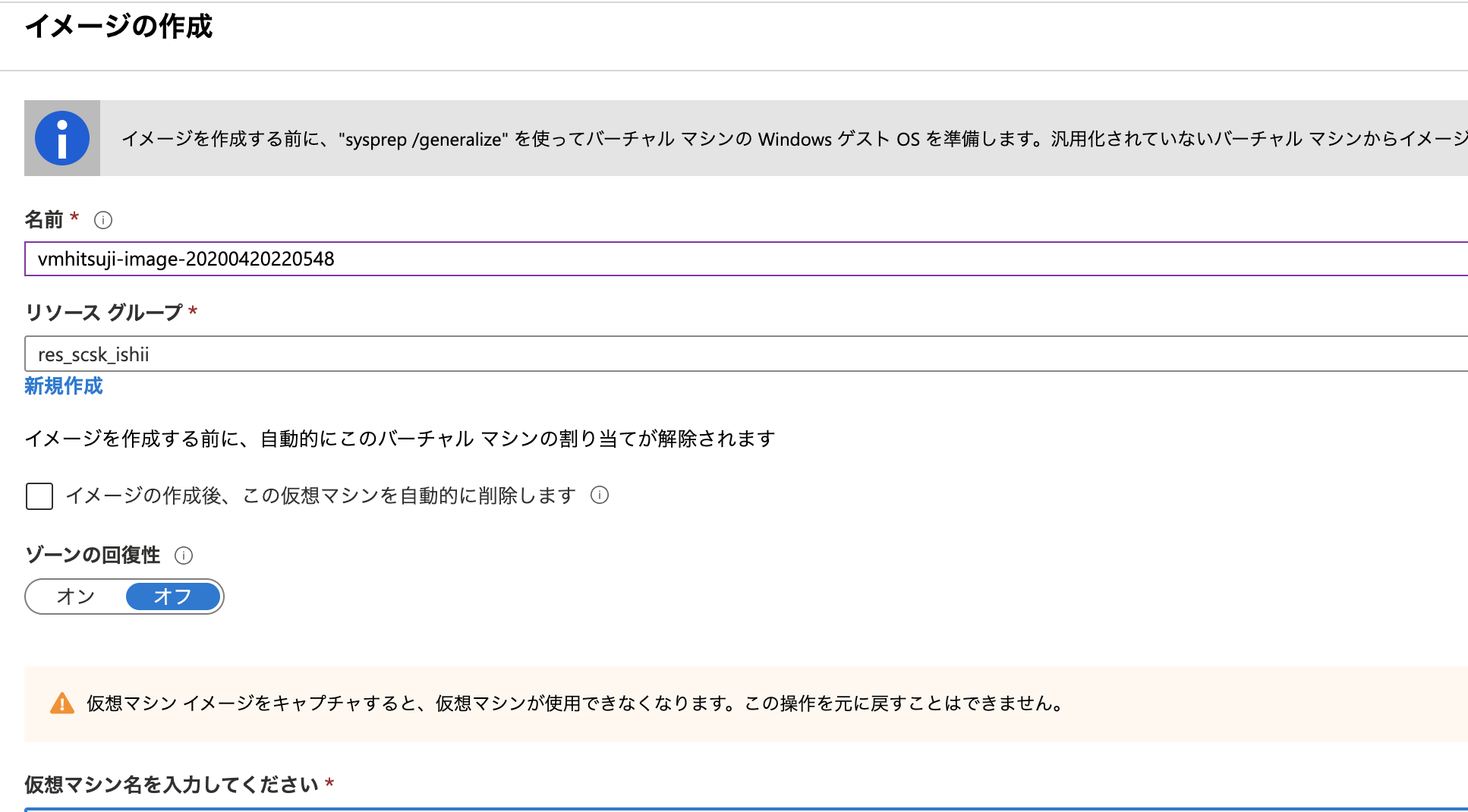
Task: Click text about VM deallocation before image creation
Action: click(x=400, y=439)
